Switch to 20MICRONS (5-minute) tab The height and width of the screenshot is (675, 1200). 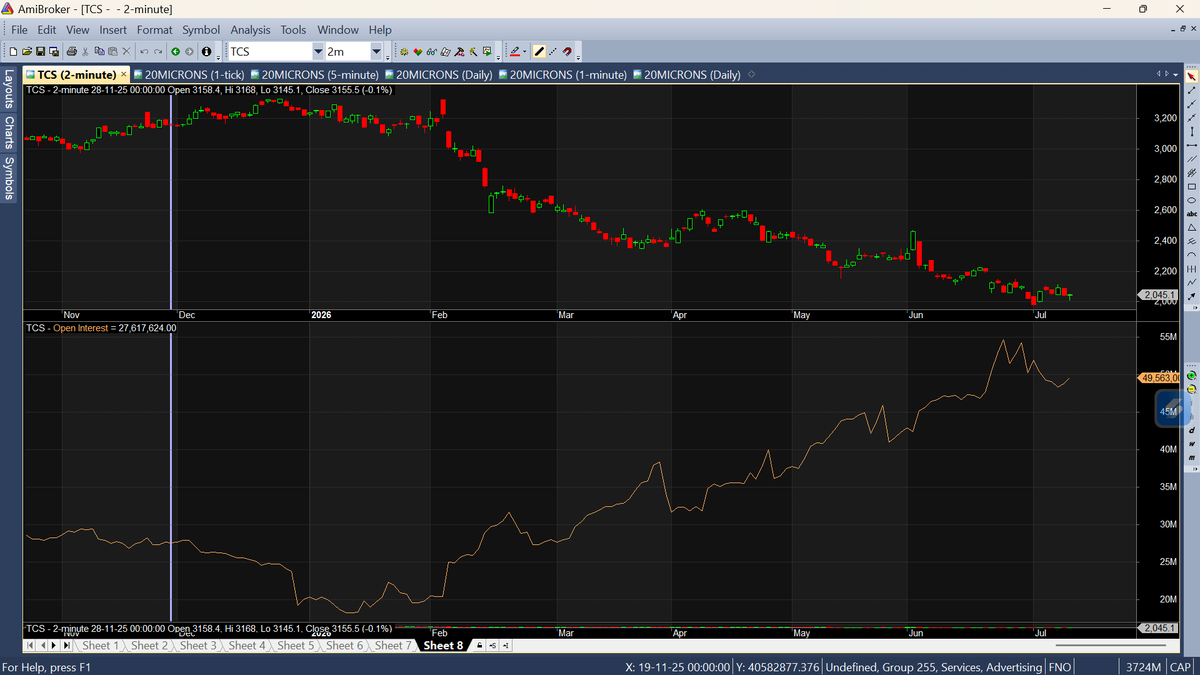315,75
